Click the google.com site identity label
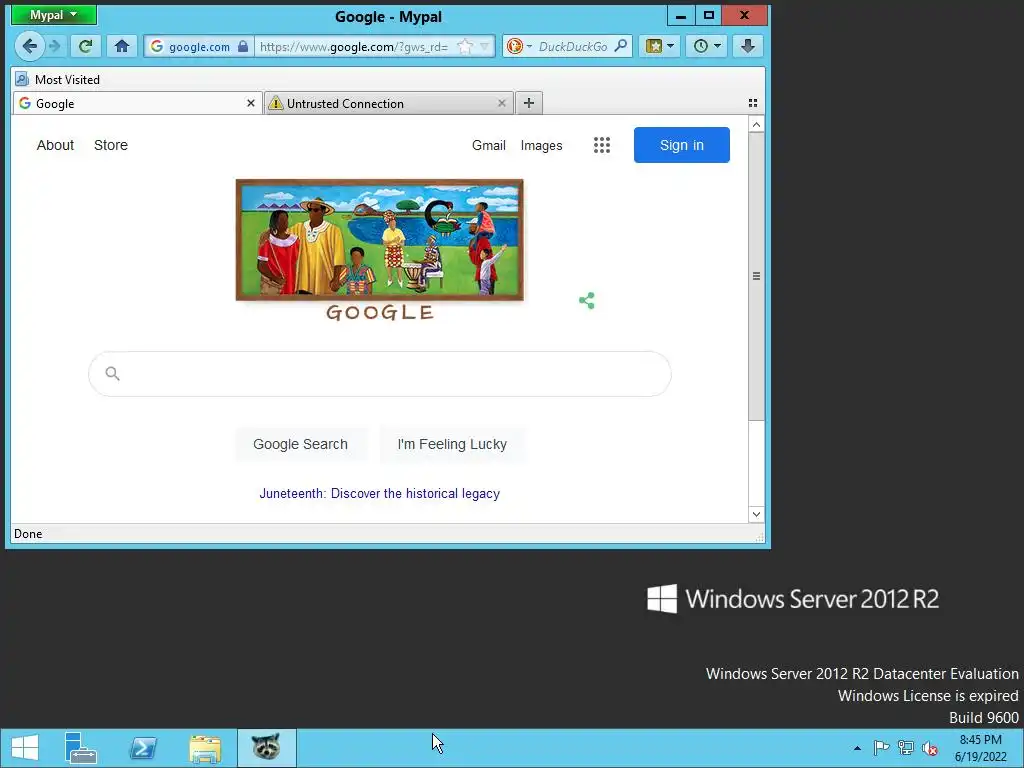 (199, 46)
